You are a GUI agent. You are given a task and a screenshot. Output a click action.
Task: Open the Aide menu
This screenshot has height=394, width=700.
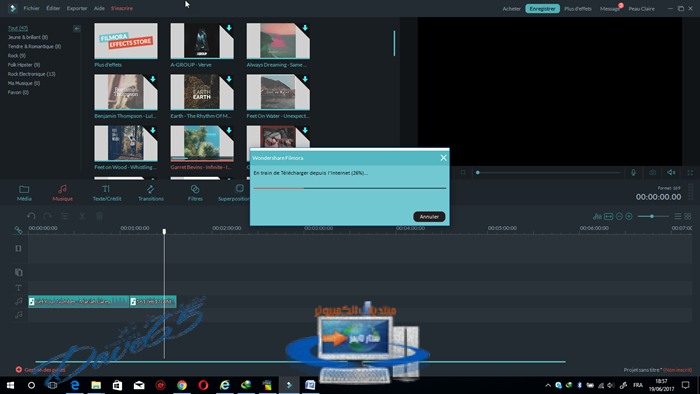(x=99, y=8)
